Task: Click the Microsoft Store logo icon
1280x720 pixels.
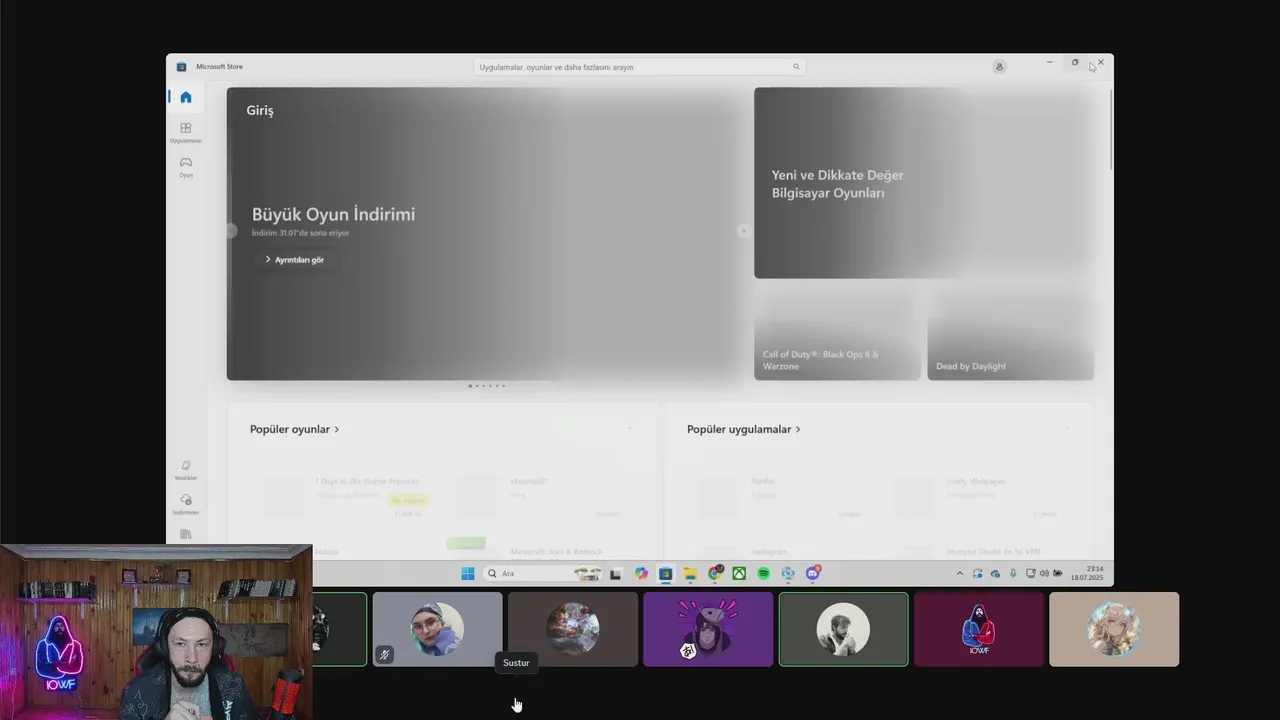Action: pos(181,67)
